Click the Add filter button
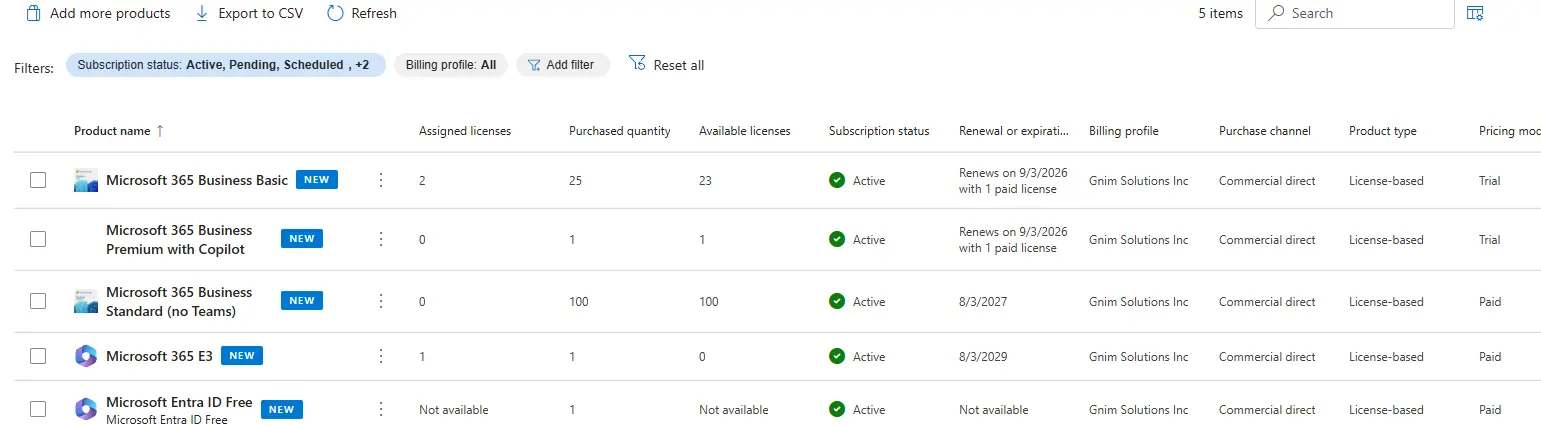The width and height of the screenshot is (1541, 426). coord(563,65)
